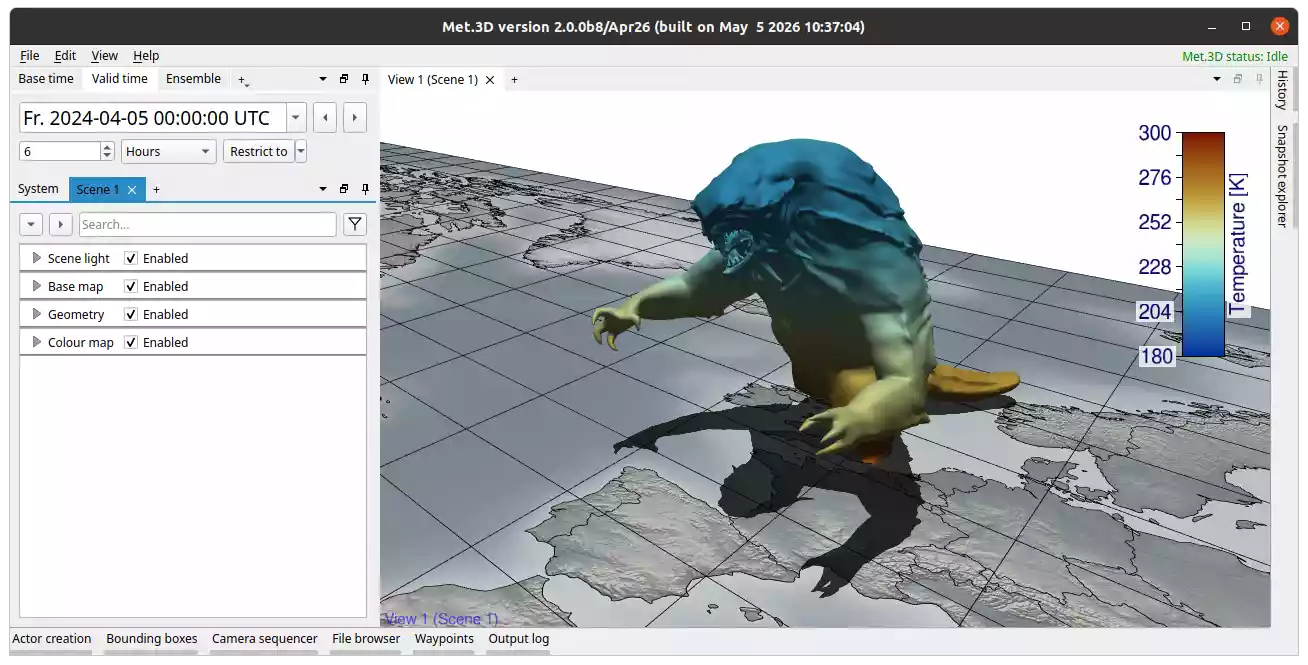Viewport: 1308px width, 665px height.
Task: Increment the time step spinner
Action: tap(108, 147)
